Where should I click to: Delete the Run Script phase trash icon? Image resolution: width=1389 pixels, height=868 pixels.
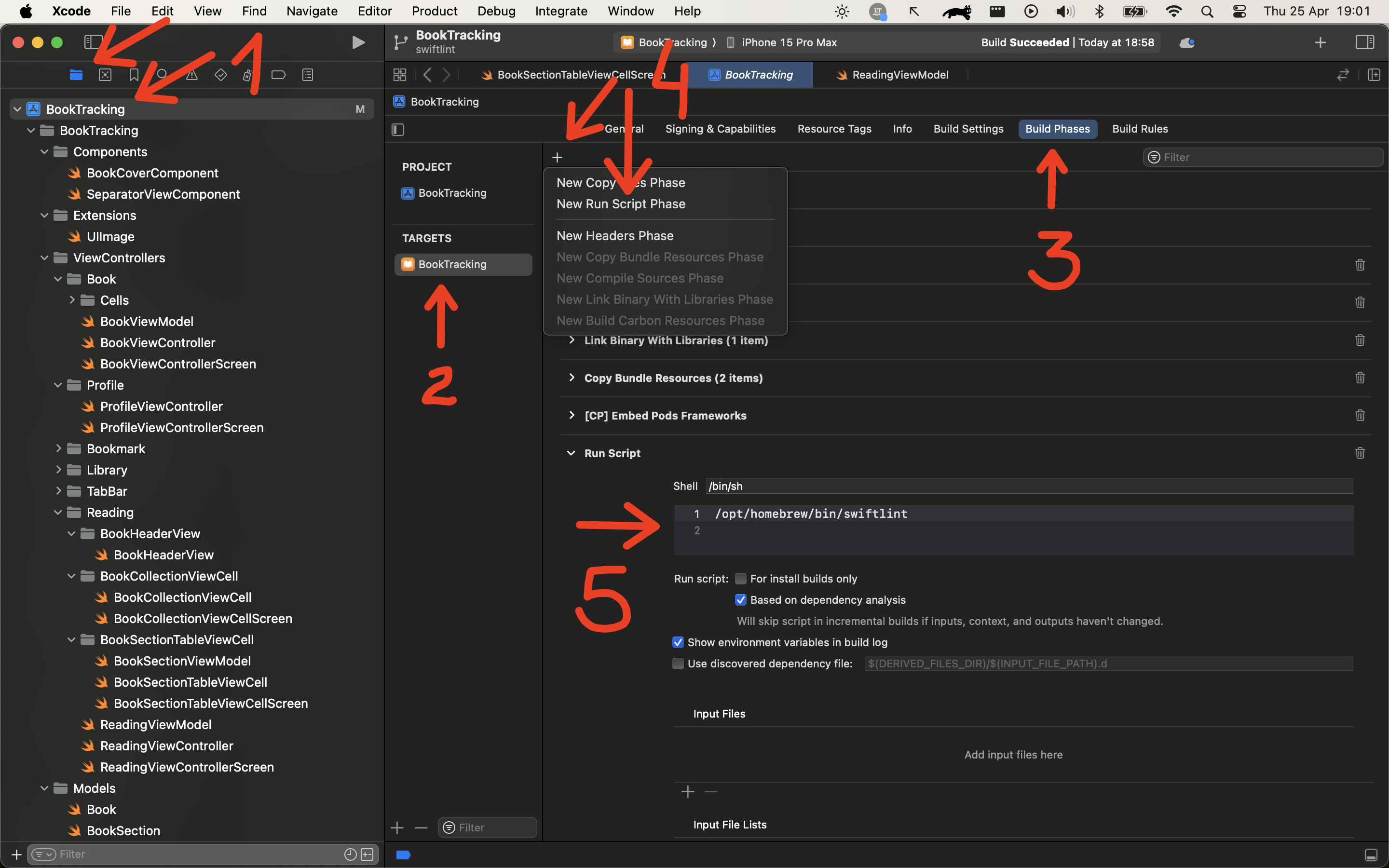pyautogui.click(x=1360, y=453)
